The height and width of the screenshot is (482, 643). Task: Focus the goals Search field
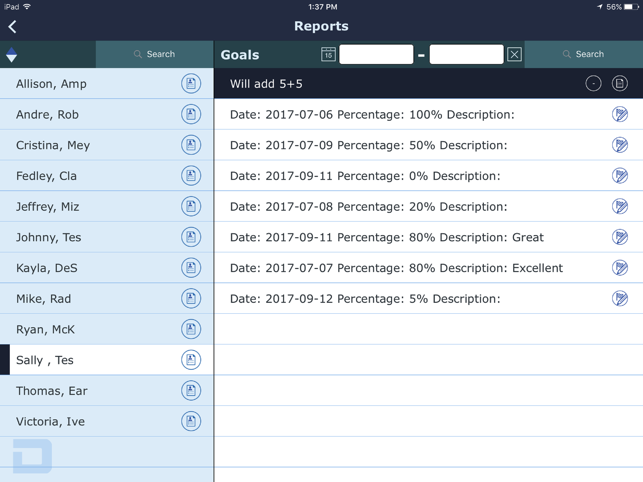click(x=584, y=54)
